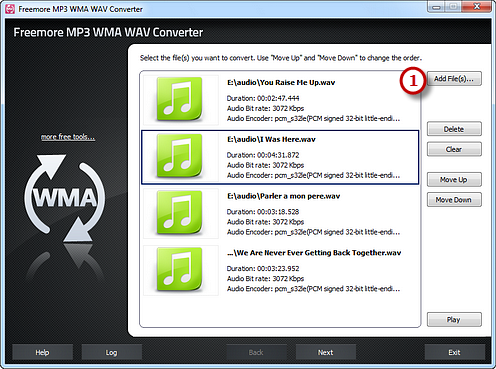Open the 'more free tools...' link

click(68, 137)
